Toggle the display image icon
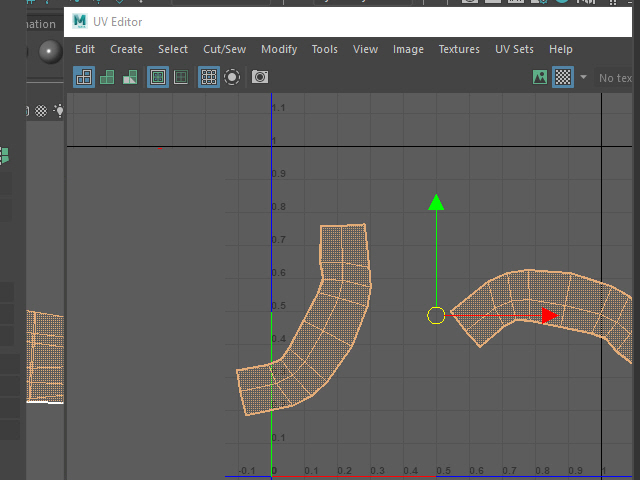The width and height of the screenshot is (640, 480). 540,77
